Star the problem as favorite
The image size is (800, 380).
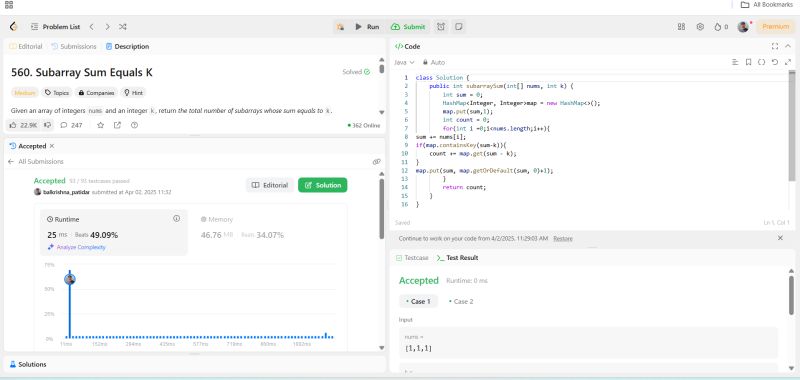(101, 125)
